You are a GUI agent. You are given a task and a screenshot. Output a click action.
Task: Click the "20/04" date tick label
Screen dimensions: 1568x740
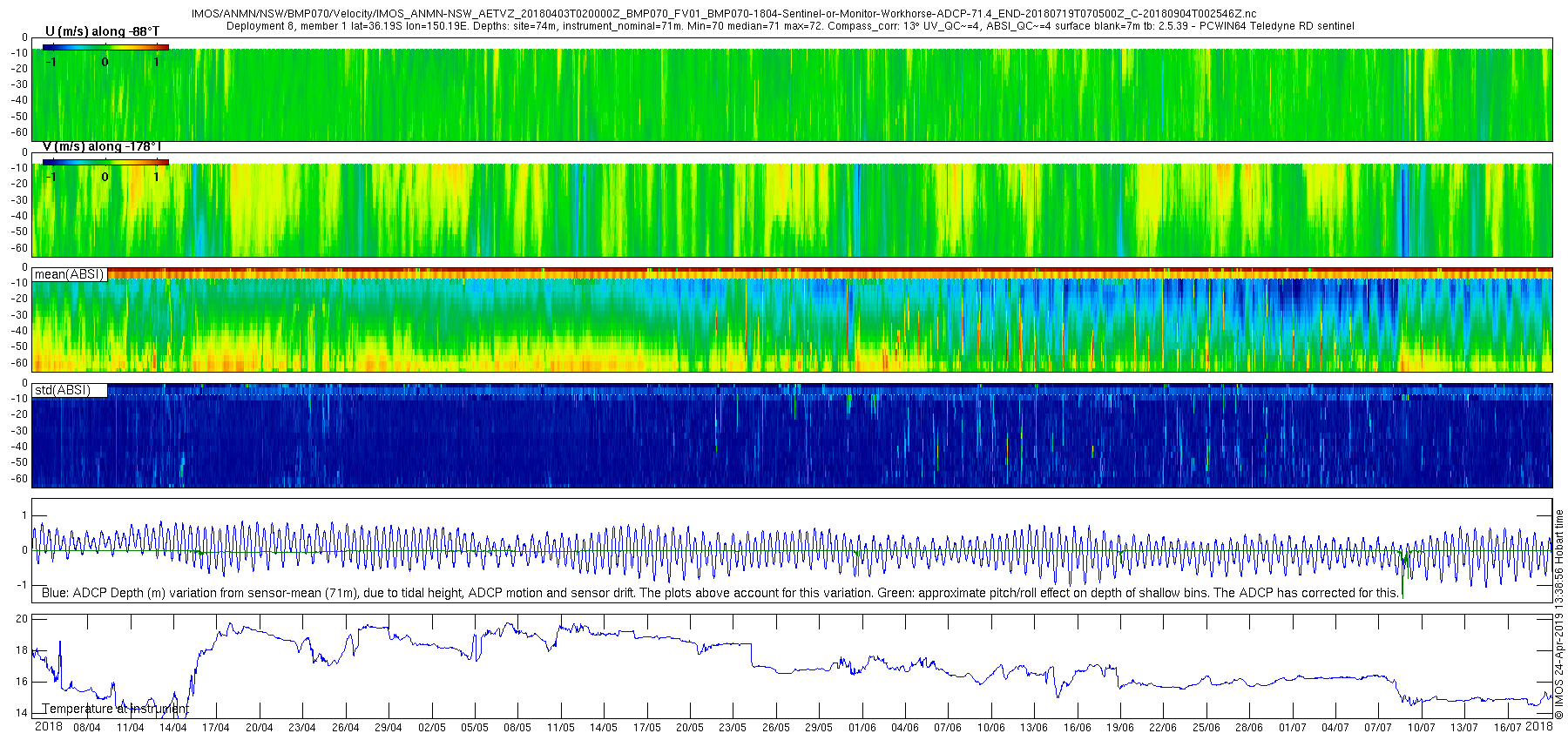point(259,728)
